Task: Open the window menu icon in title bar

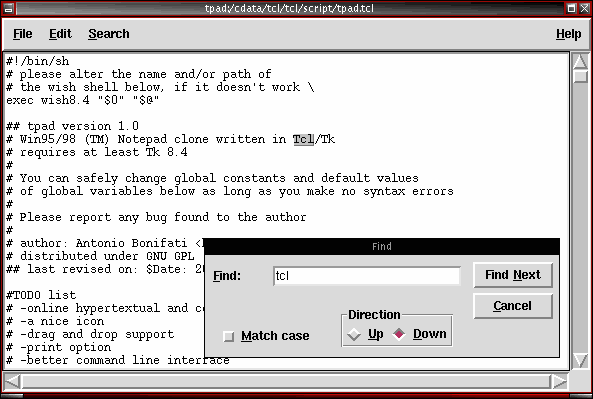Action: click(x=9, y=8)
